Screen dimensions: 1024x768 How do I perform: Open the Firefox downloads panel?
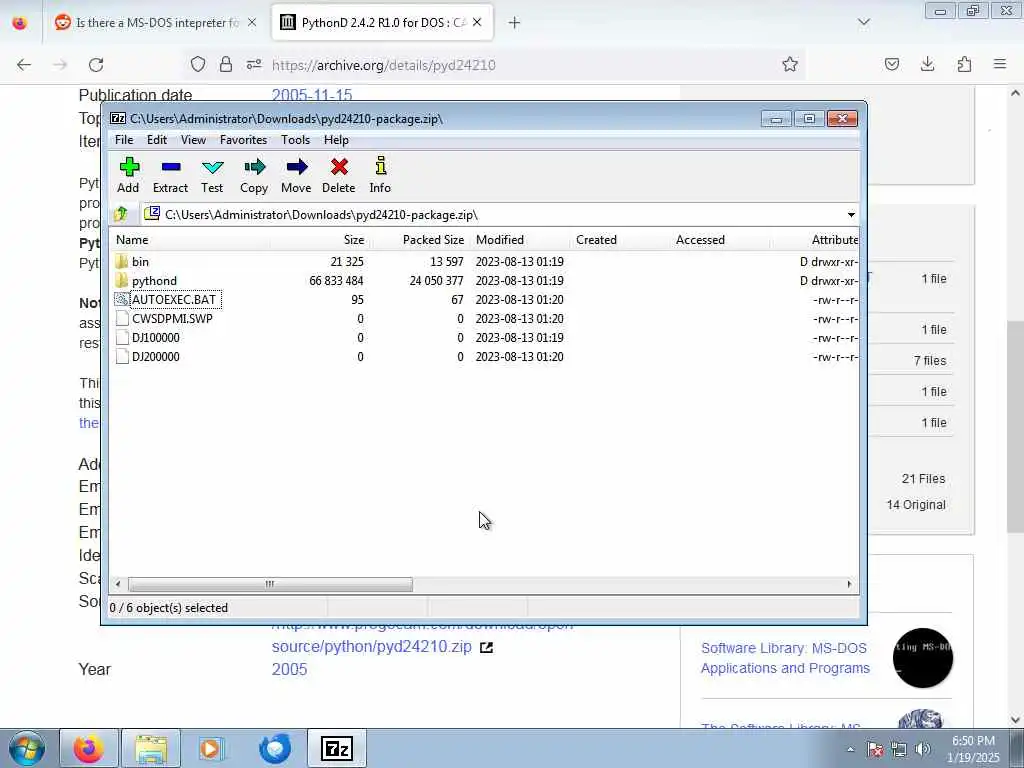[927, 64]
